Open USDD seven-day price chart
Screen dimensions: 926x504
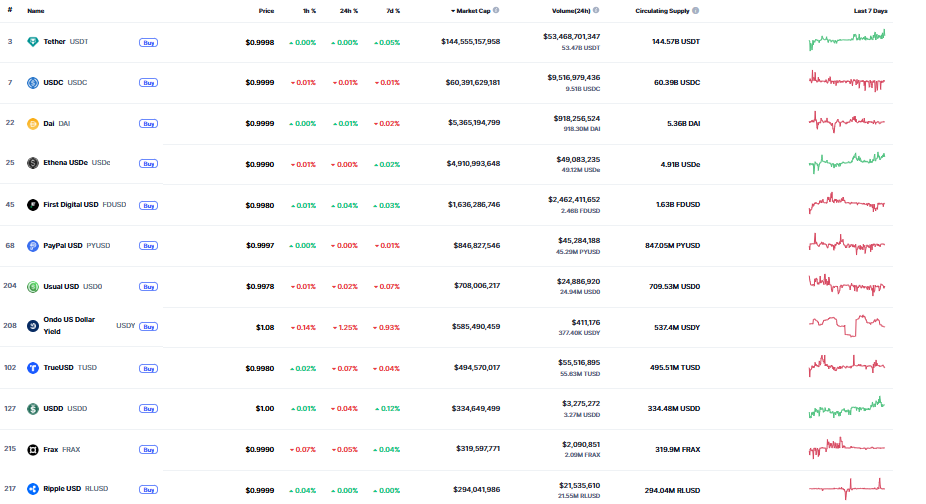847,407
